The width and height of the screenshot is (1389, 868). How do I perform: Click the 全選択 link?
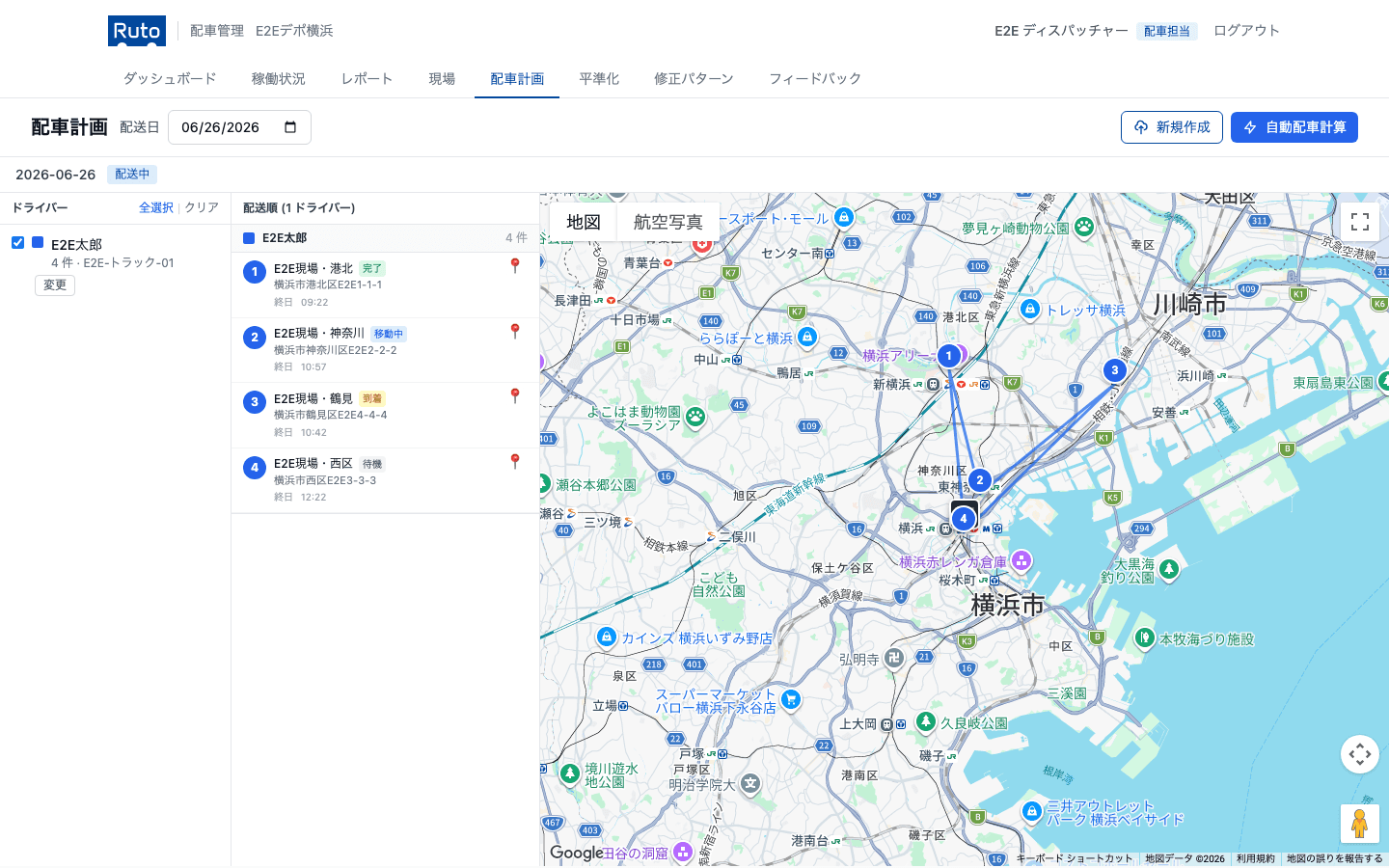(156, 207)
